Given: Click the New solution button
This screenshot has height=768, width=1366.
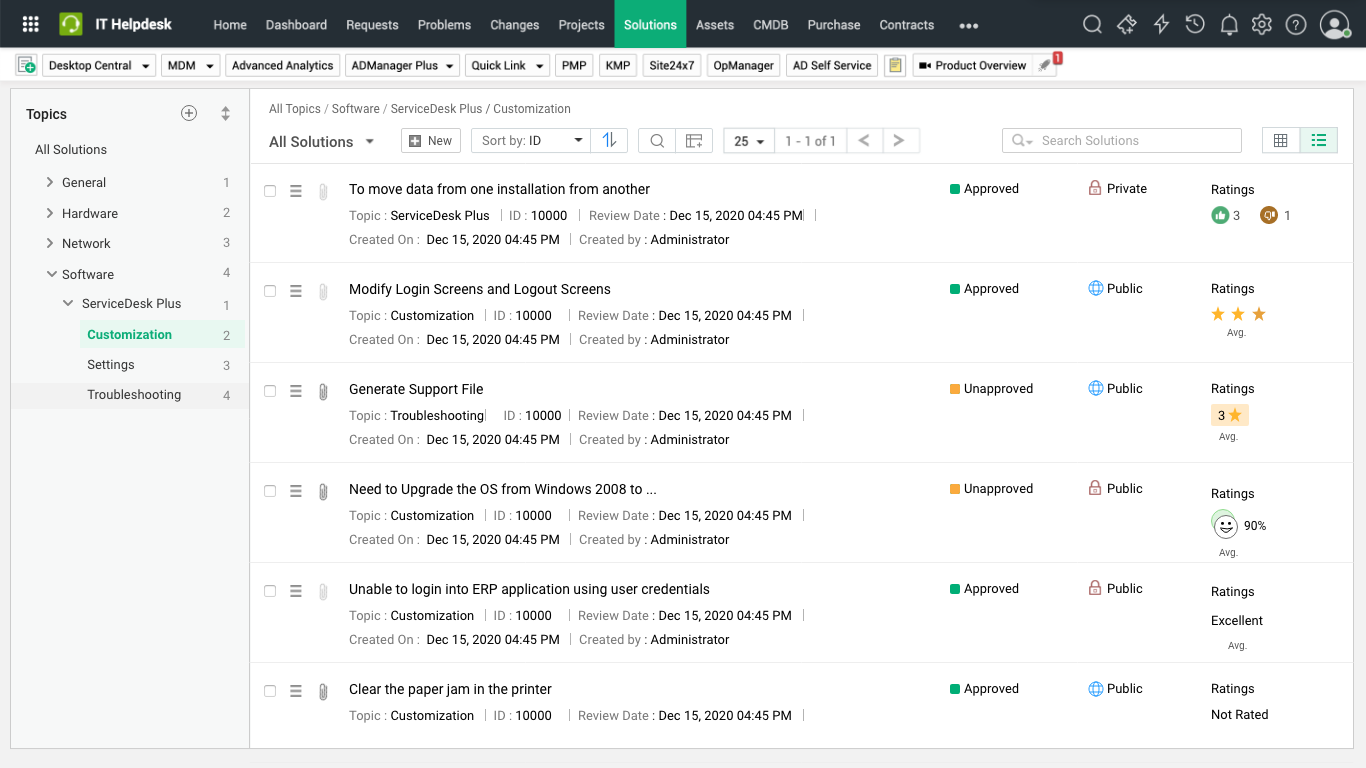Looking at the screenshot, I should pyautogui.click(x=431, y=141).
